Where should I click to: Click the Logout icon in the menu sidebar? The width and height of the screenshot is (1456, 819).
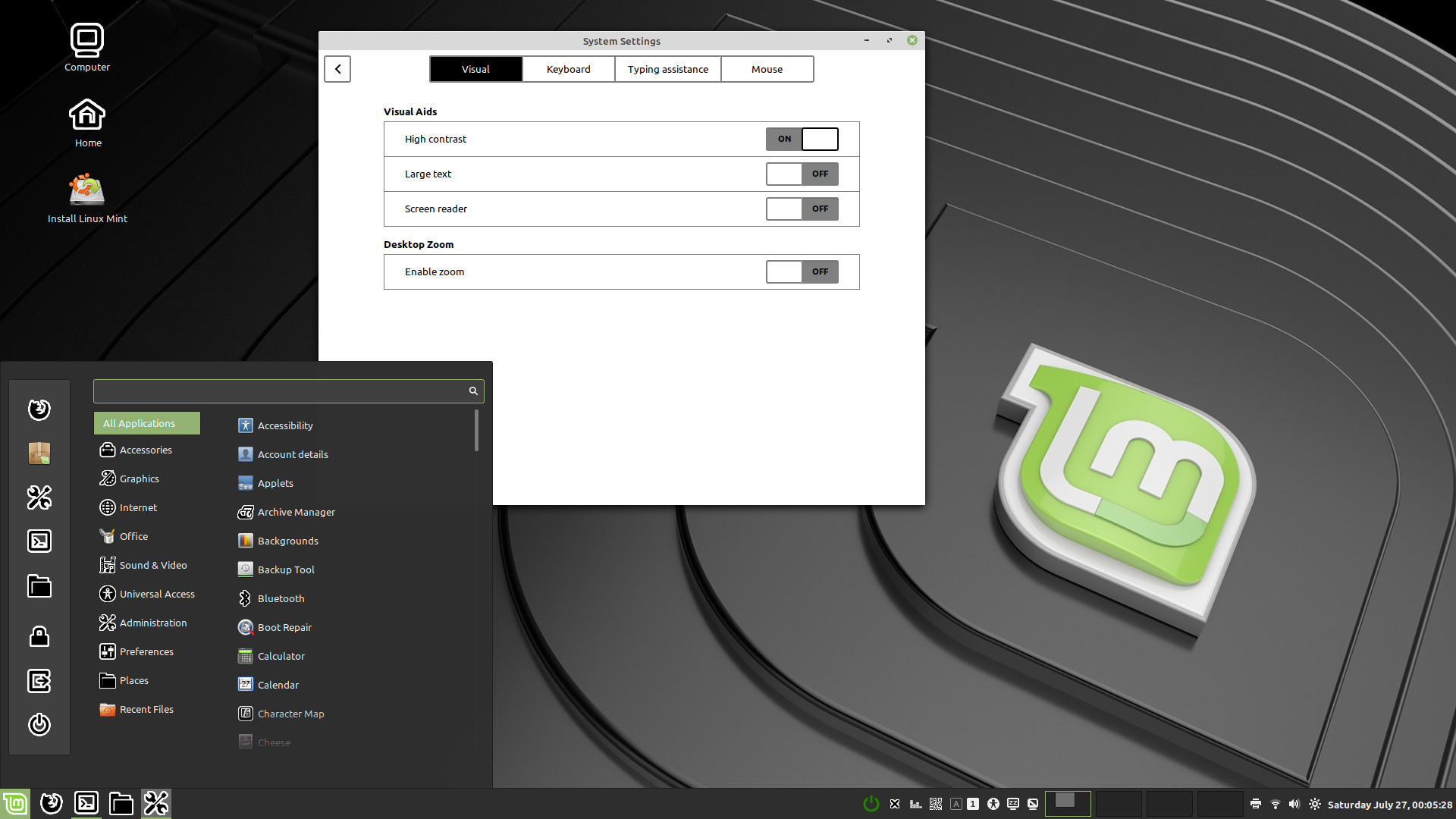pyautogui.click(x=39, y=680)
